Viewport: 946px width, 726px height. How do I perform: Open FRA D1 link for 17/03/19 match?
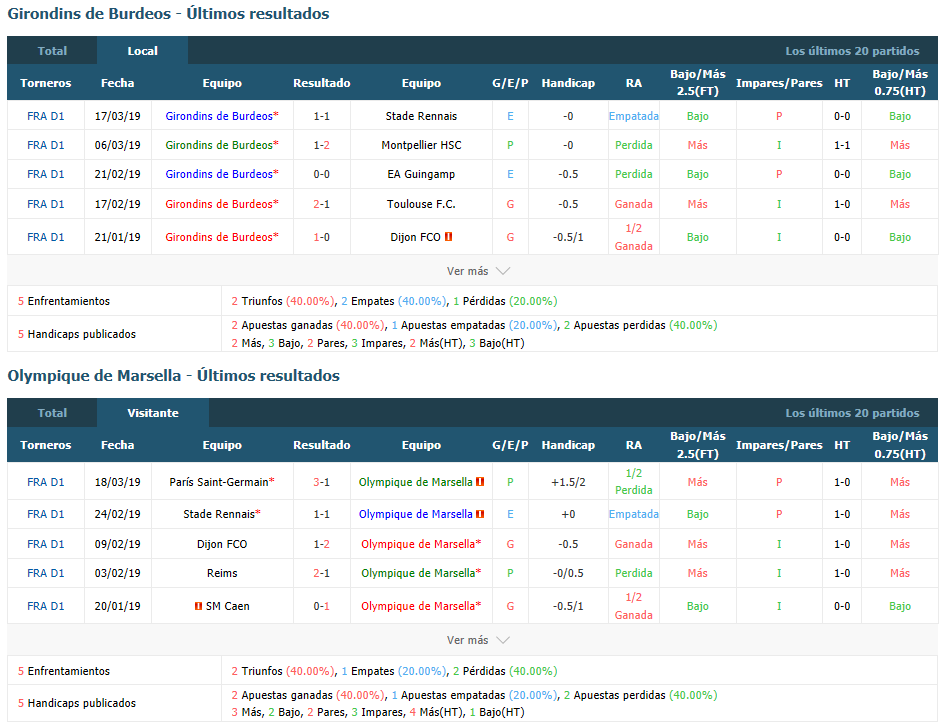[45, 116]
